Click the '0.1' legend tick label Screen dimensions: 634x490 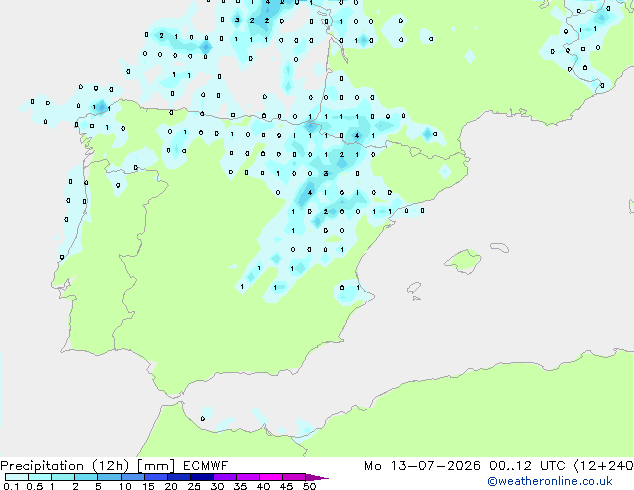11,486
